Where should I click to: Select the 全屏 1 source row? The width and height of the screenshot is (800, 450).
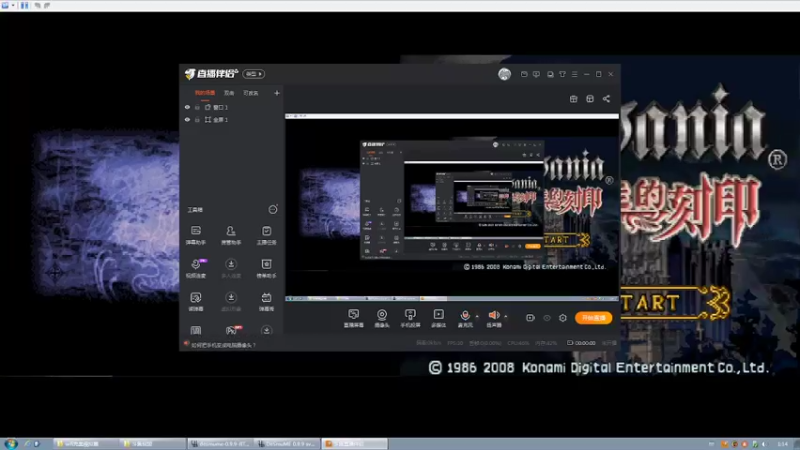coord(232,120)
